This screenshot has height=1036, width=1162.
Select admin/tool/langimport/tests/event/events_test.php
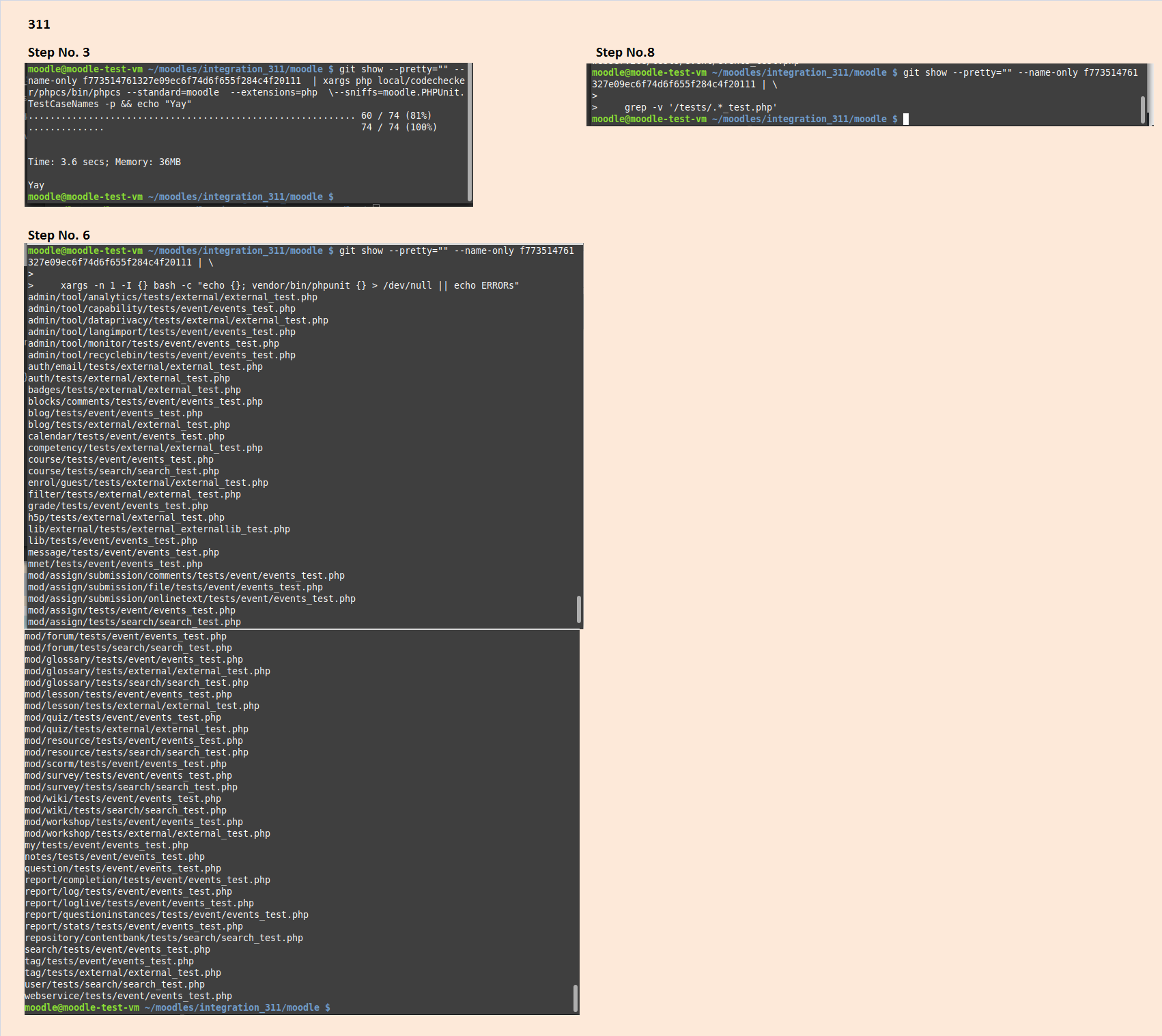162,332
